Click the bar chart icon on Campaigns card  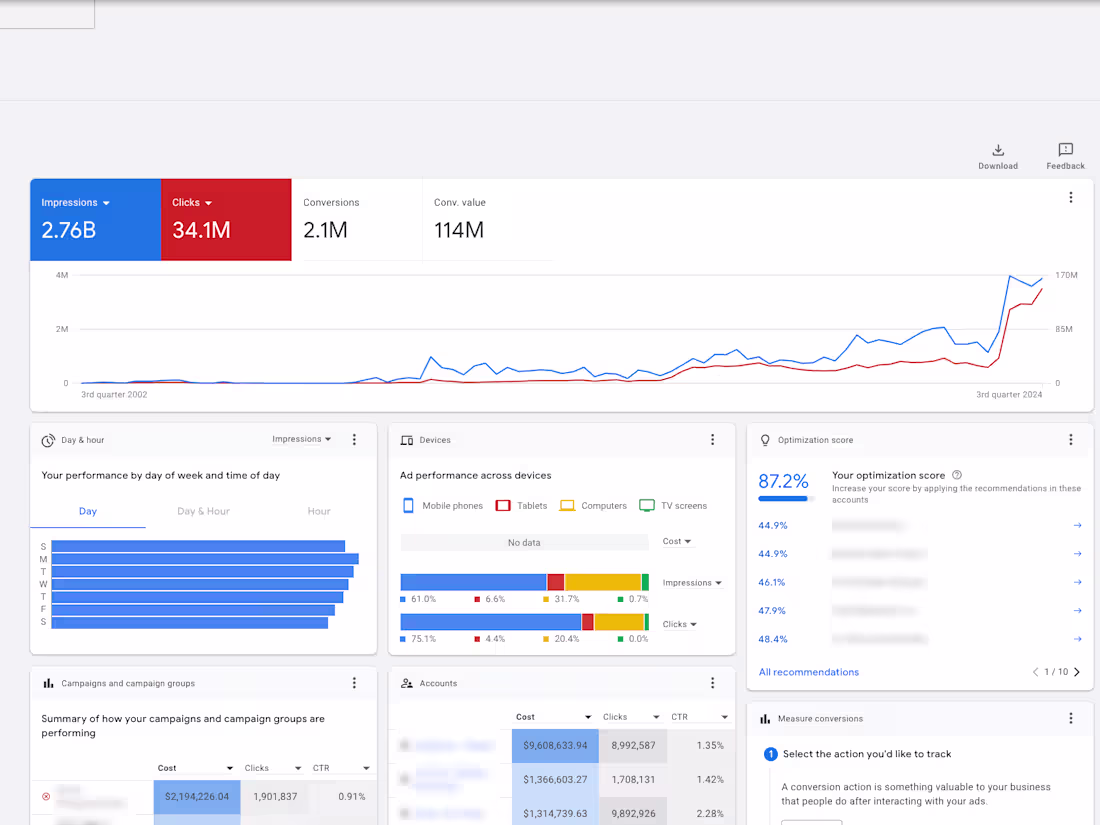48,683
